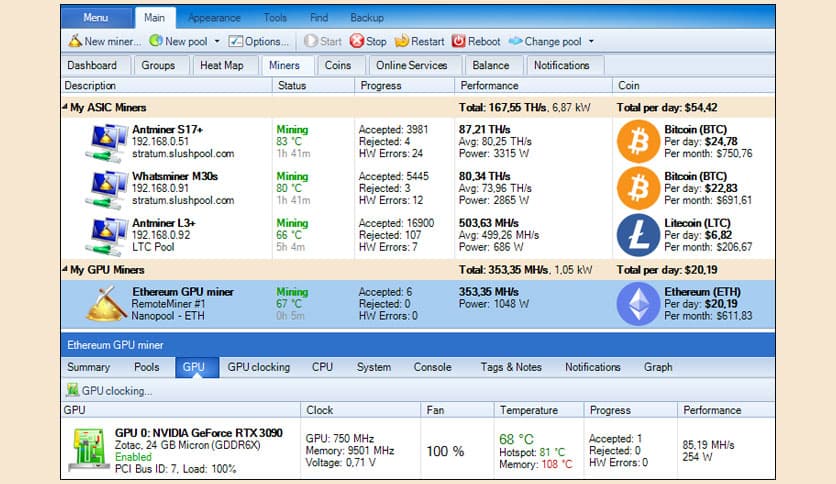Click the 100 % fan value
836x484 pixels.
coord(445,451)
